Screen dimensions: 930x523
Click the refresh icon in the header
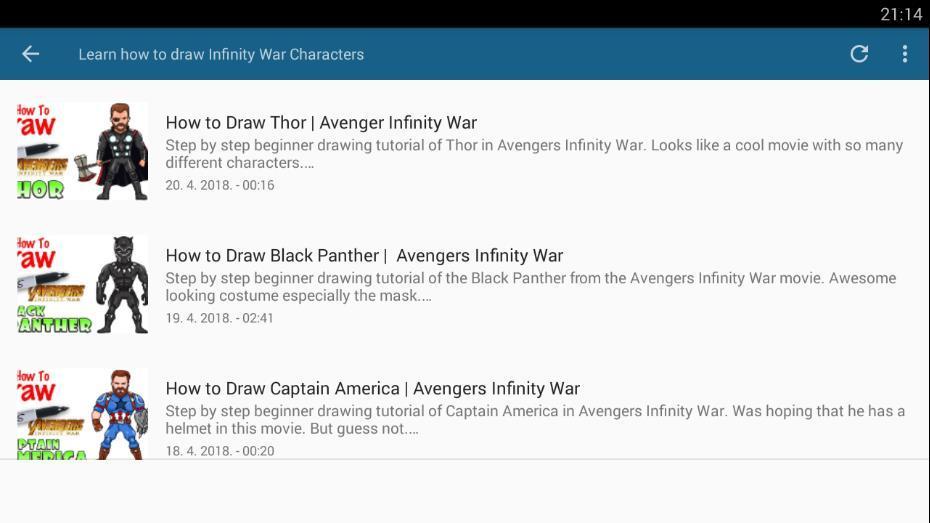(859, 54)
